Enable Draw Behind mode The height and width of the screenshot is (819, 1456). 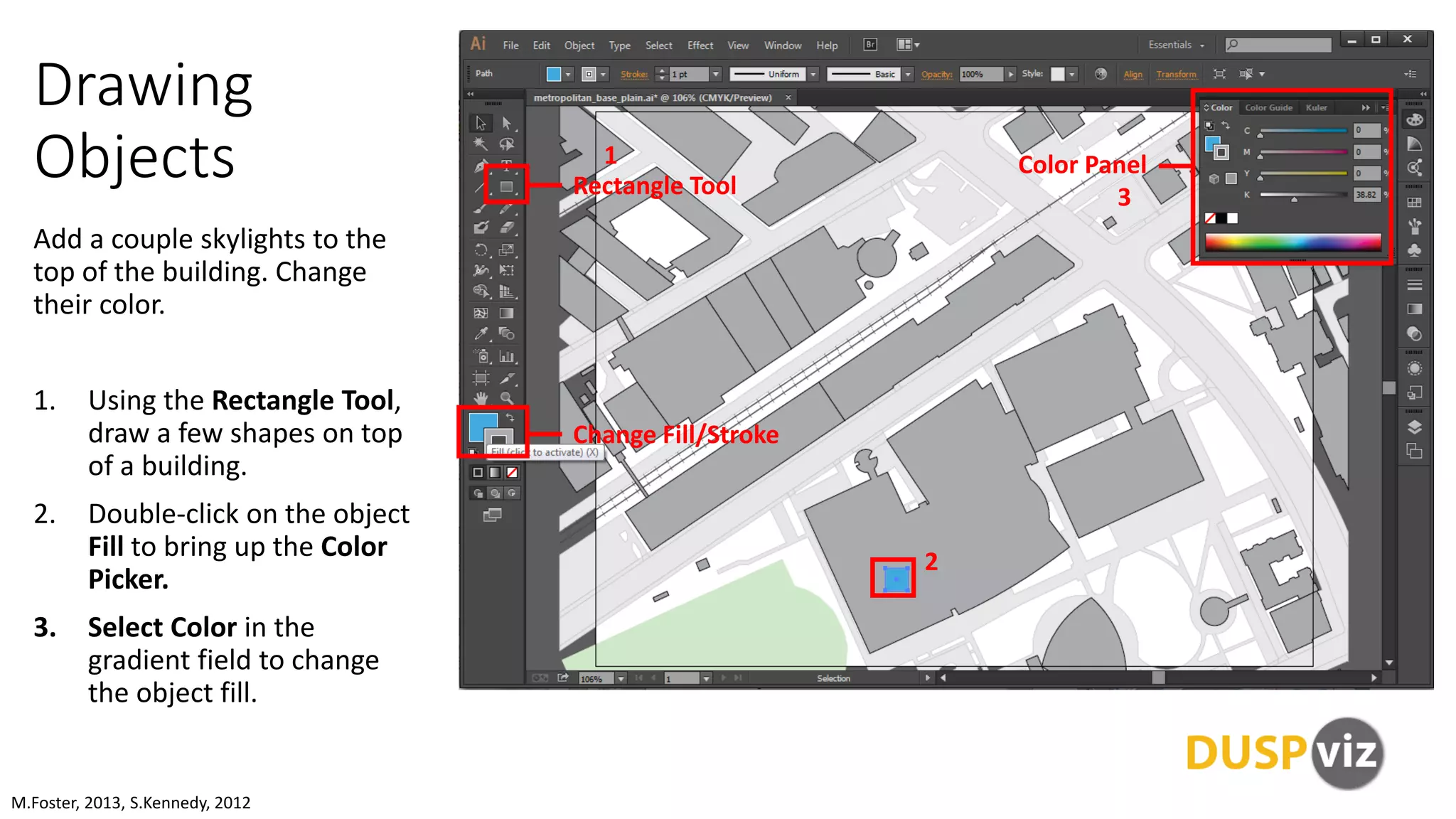[495, 493]
